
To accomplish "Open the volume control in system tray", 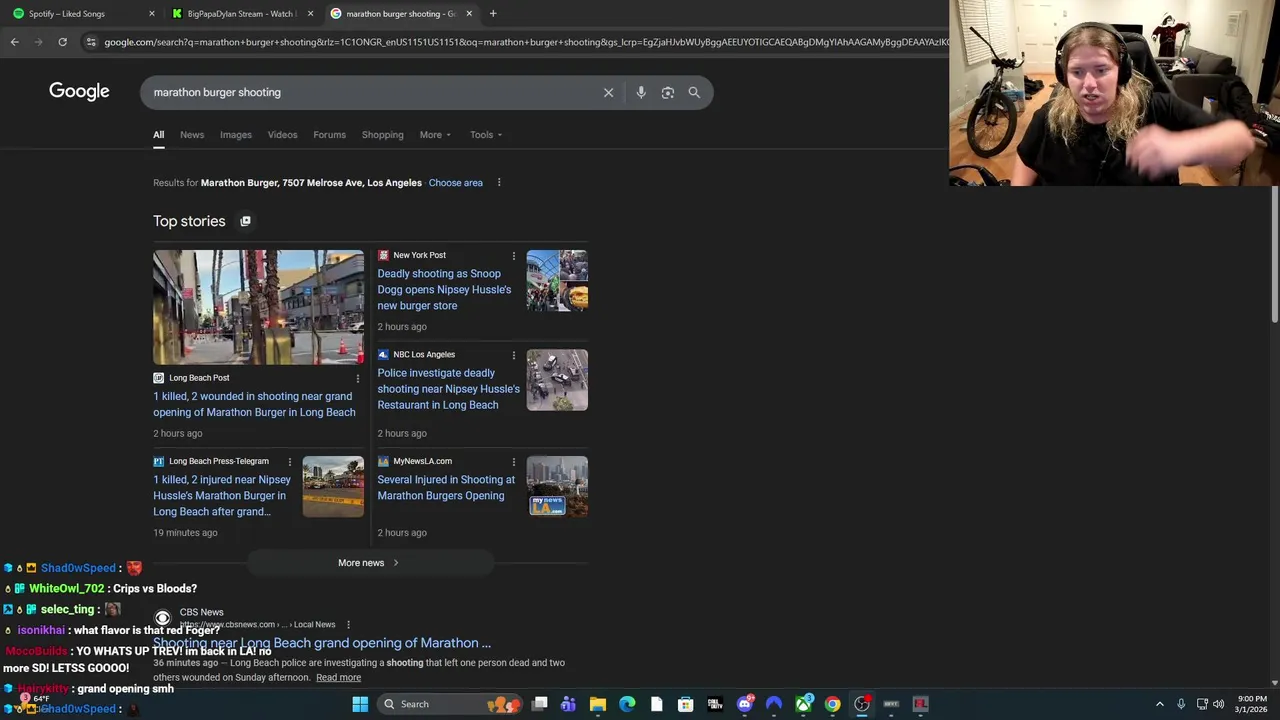I will click(x=1219, y=704).
